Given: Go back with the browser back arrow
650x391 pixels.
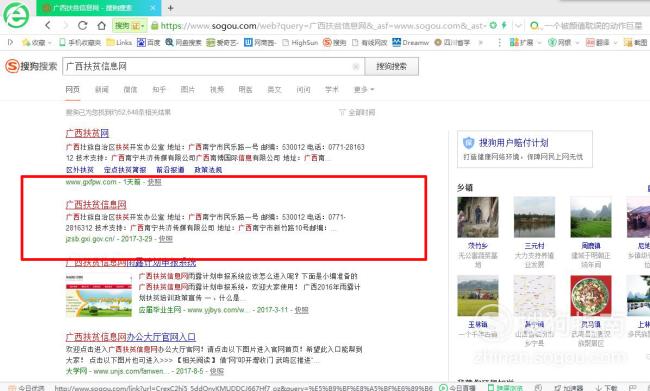Looking at the screenshot, I should coord(48,25).
